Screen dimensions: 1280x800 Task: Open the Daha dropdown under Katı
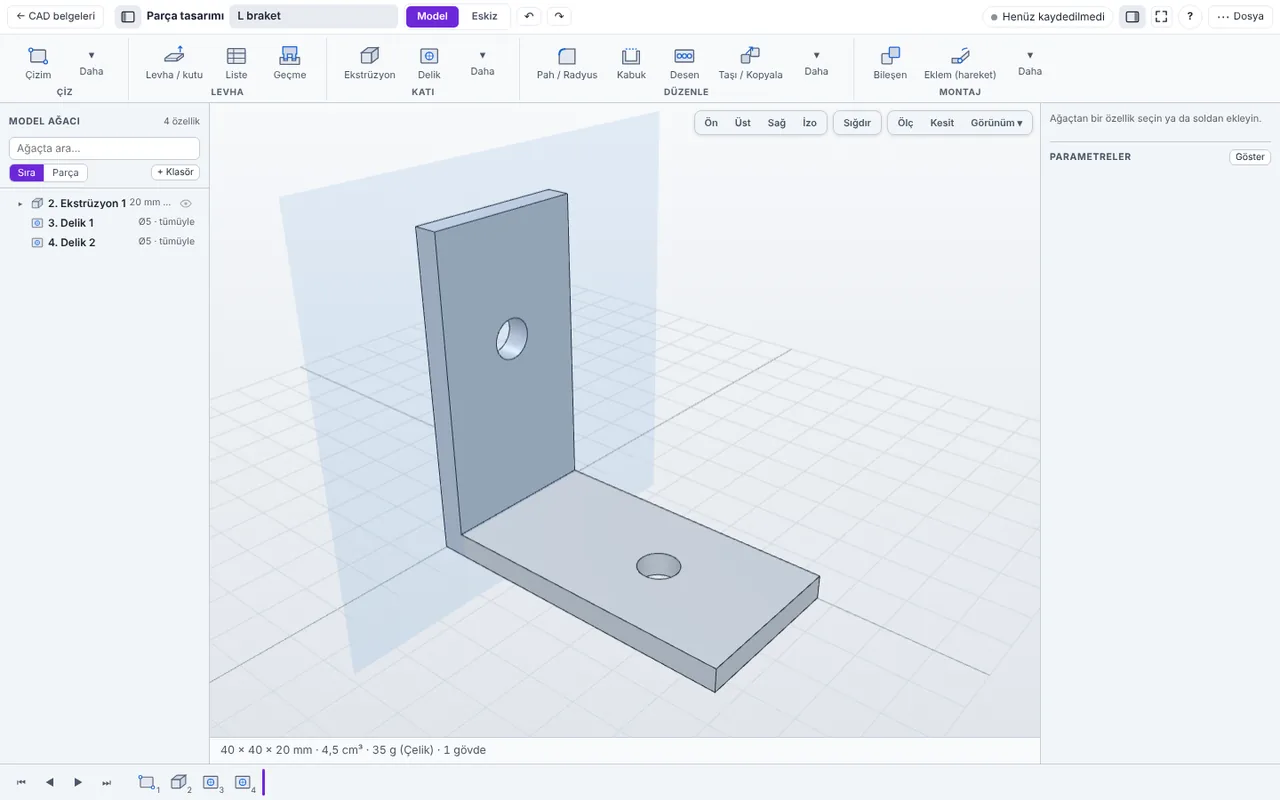click(482, 63)
